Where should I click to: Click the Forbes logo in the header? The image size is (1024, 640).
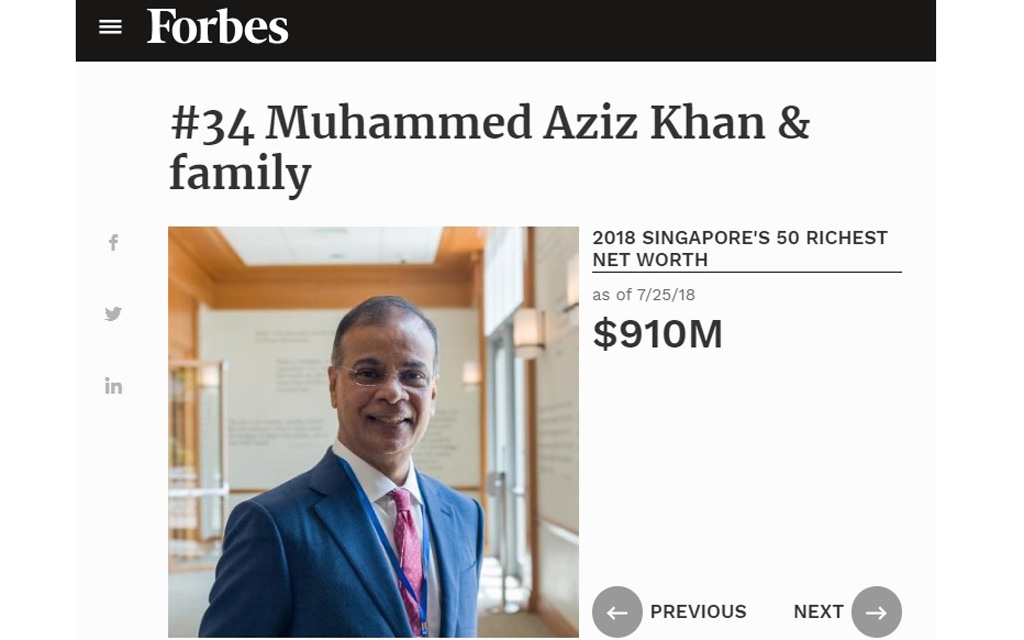[216, 28]
